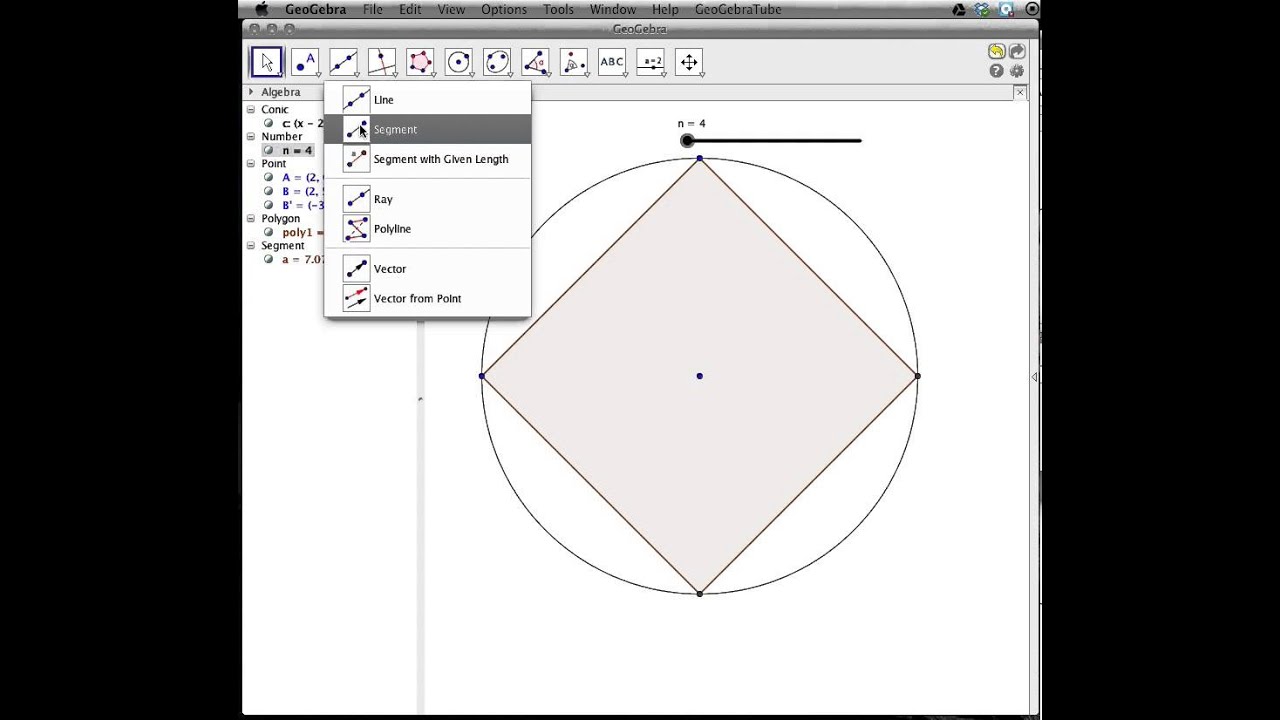The image size is (1280, 720).
Task: Choose Segment with Given Length
Action: click(x=427, y=159)
